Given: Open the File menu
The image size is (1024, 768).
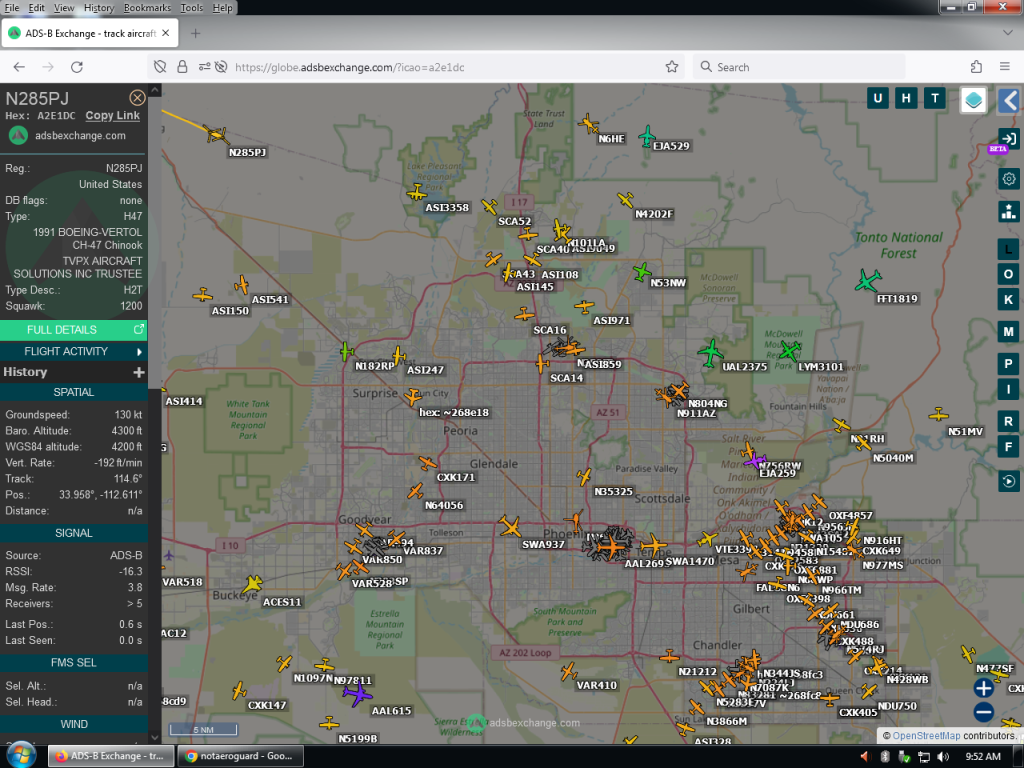Looking at the screenshot, I should tap(12, 8).
